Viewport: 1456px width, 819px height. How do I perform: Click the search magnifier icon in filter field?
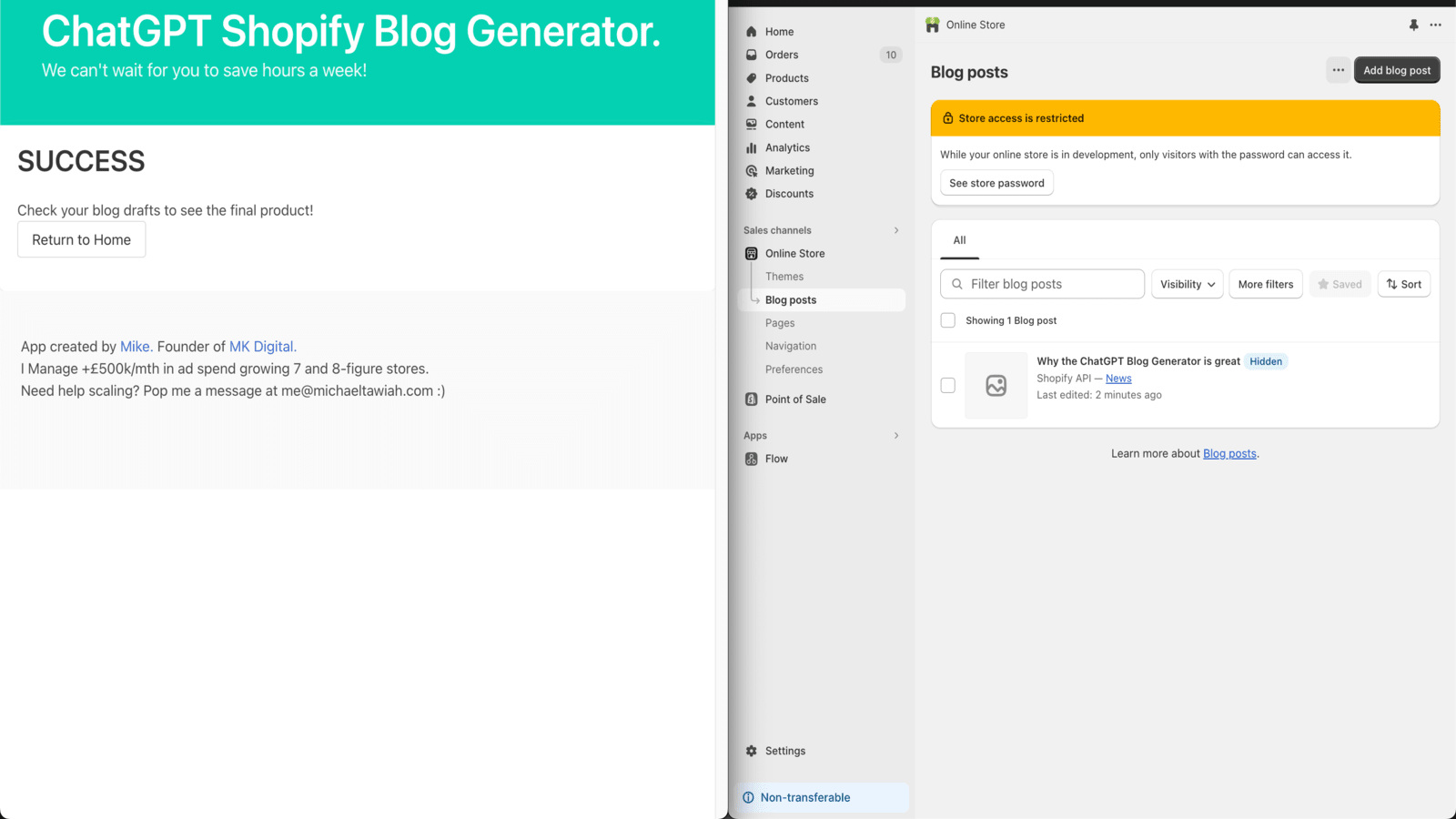(x=957, y=284)
